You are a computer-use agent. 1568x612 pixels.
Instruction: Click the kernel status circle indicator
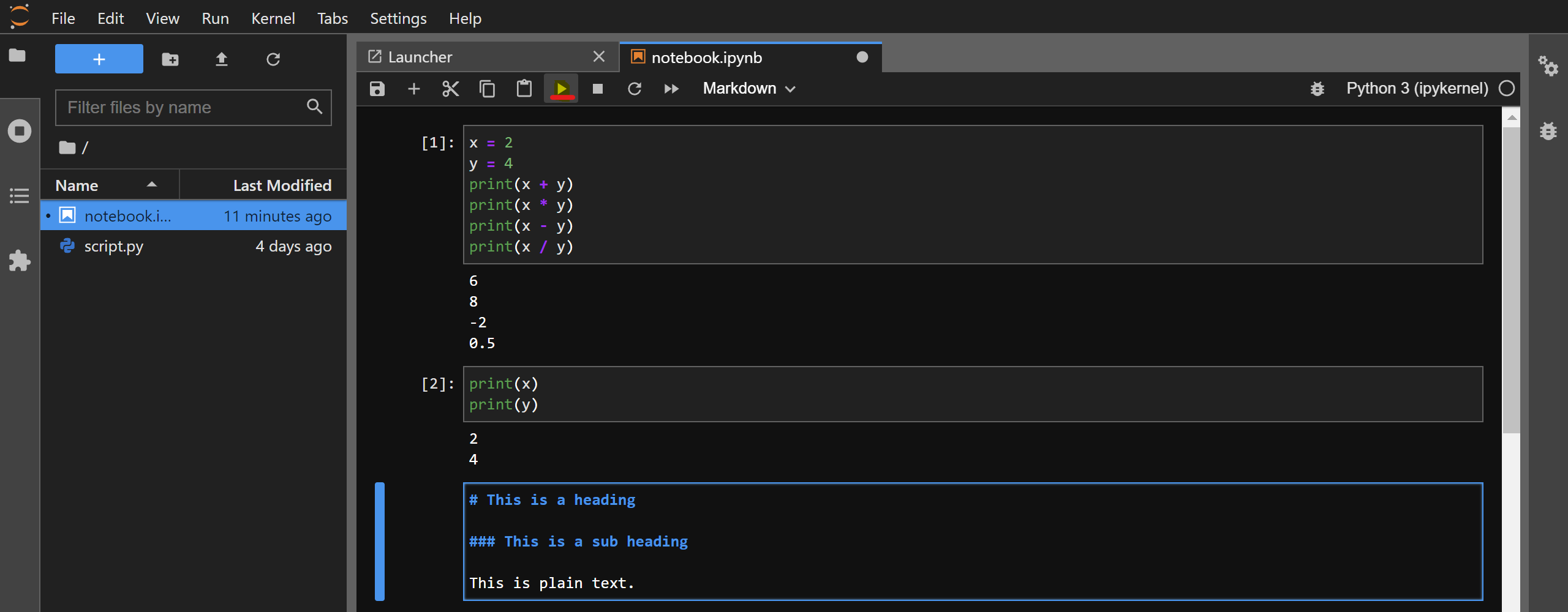click(x=1507, y=89)
